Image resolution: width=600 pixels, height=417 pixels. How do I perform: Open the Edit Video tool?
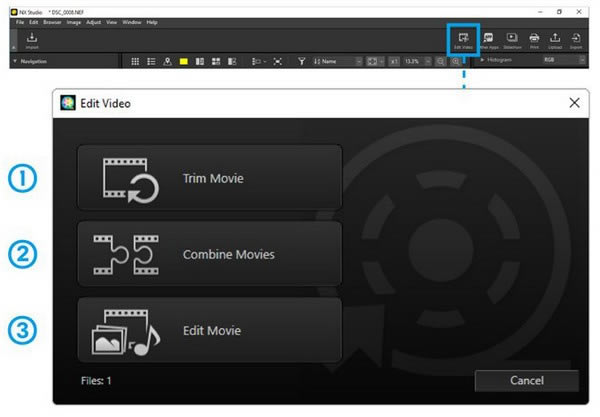[463, 39]
